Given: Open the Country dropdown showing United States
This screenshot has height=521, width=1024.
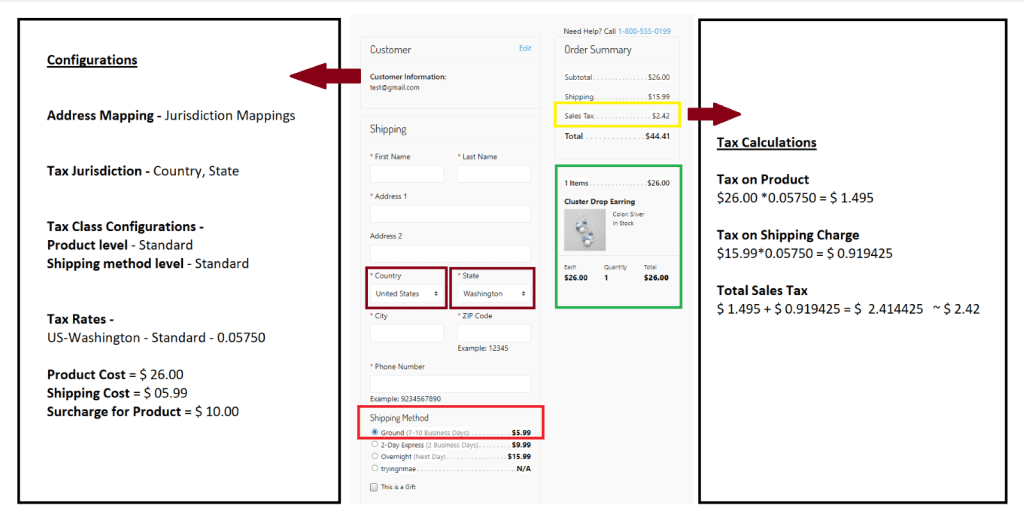Looking at the screenshot, I should [406, 294].
